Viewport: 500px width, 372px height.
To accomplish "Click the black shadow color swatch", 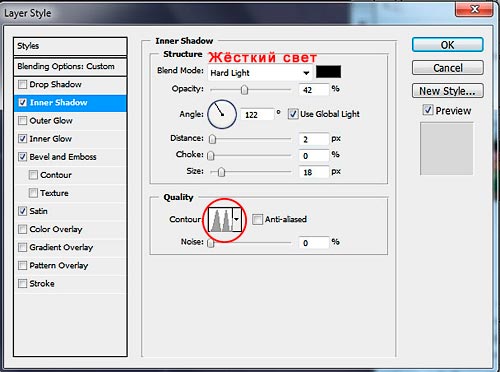I will (x=328, y=72).
